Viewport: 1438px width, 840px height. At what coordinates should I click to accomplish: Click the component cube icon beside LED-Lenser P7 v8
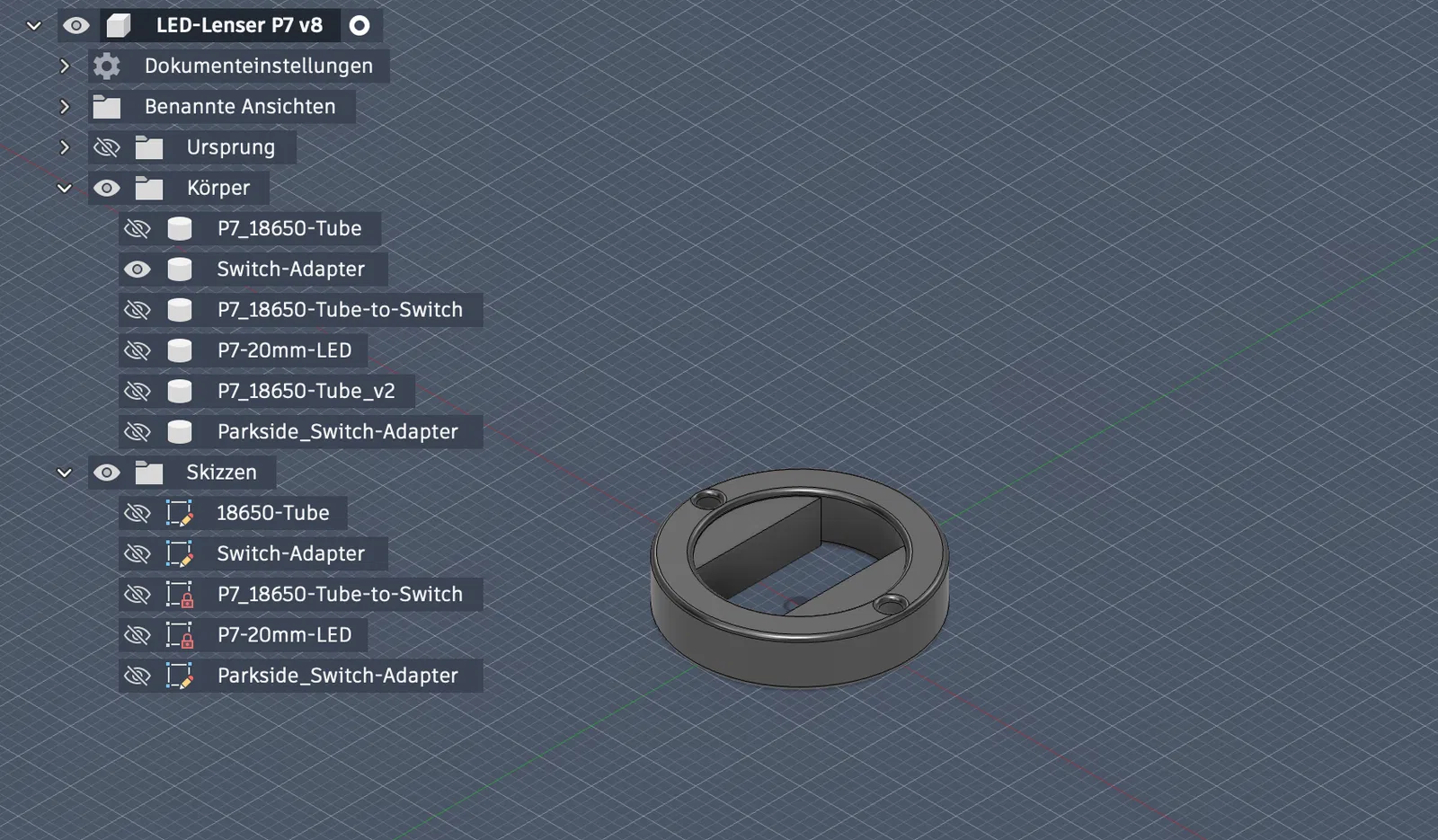(x=119, y=25)
